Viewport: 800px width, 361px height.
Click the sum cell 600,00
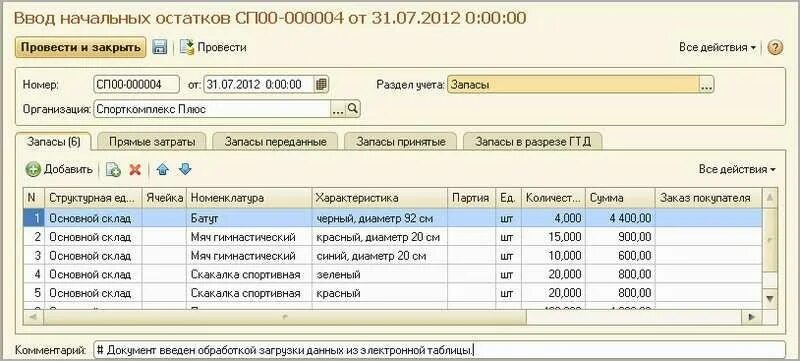[x=620, y=256]
